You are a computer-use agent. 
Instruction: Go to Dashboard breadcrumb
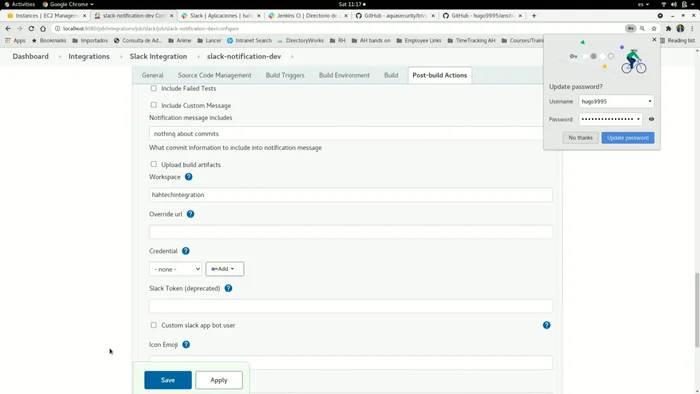click(x=30, y=57)
